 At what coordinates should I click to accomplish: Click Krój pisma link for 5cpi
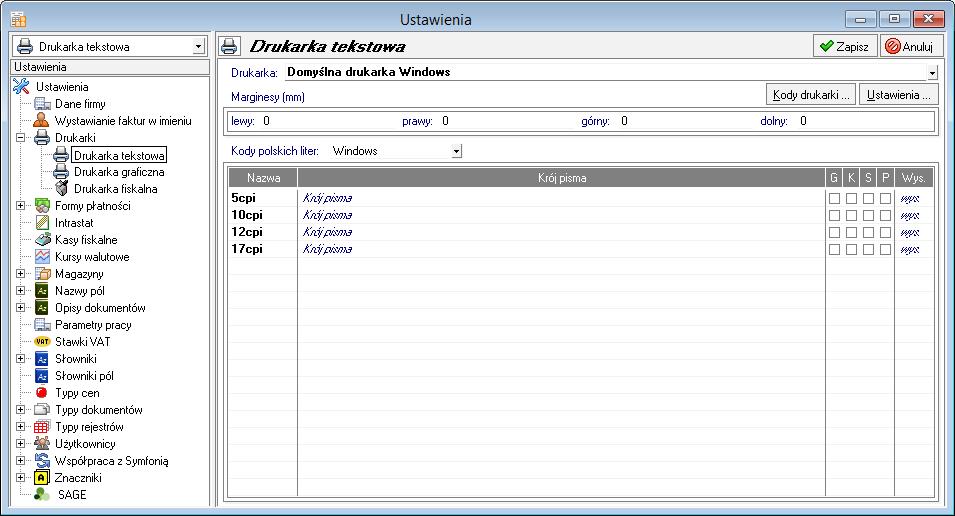pos(327,198)
